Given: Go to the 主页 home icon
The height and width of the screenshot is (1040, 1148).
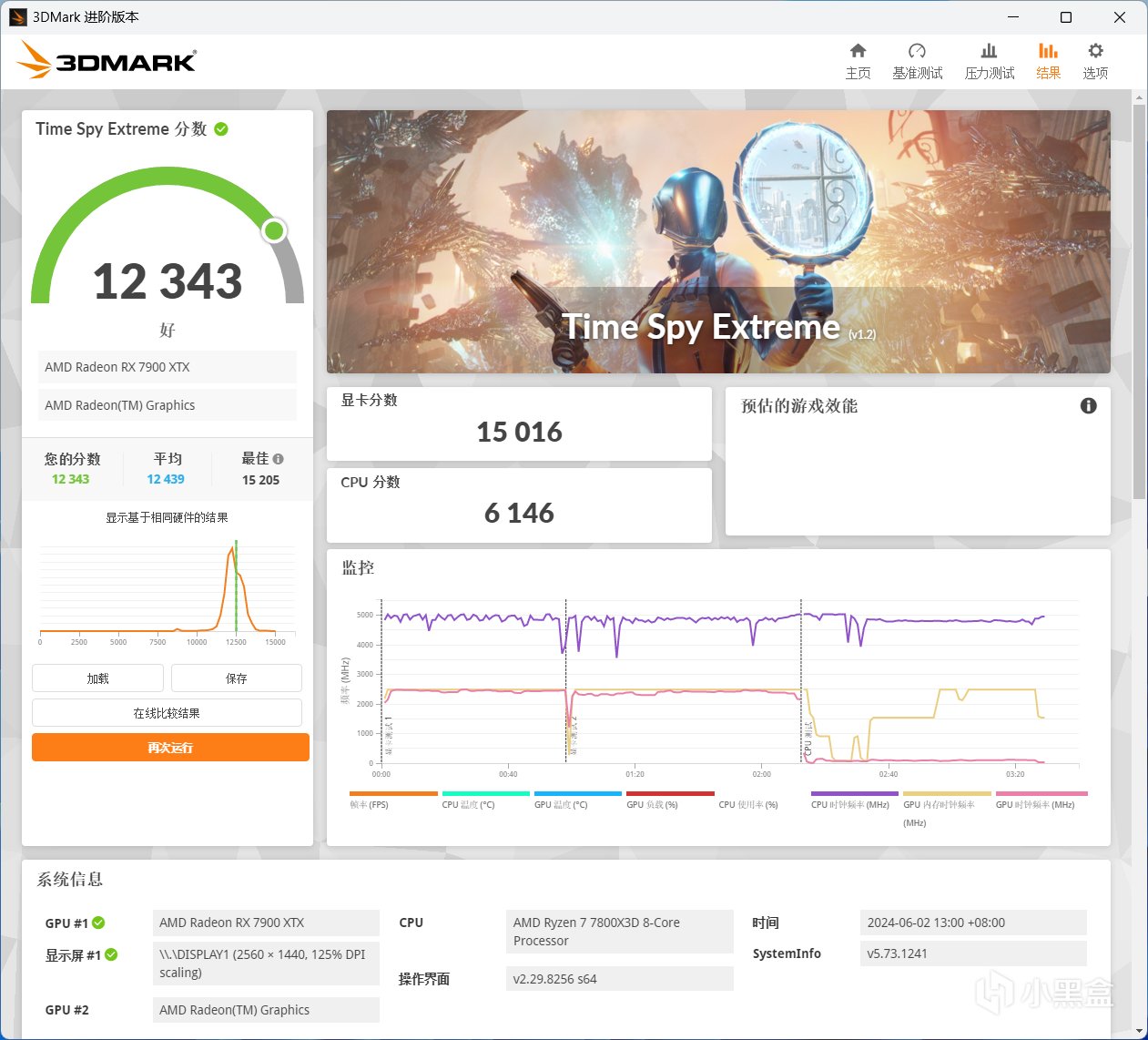Looking at the screenshot, I should pos(858,51).
